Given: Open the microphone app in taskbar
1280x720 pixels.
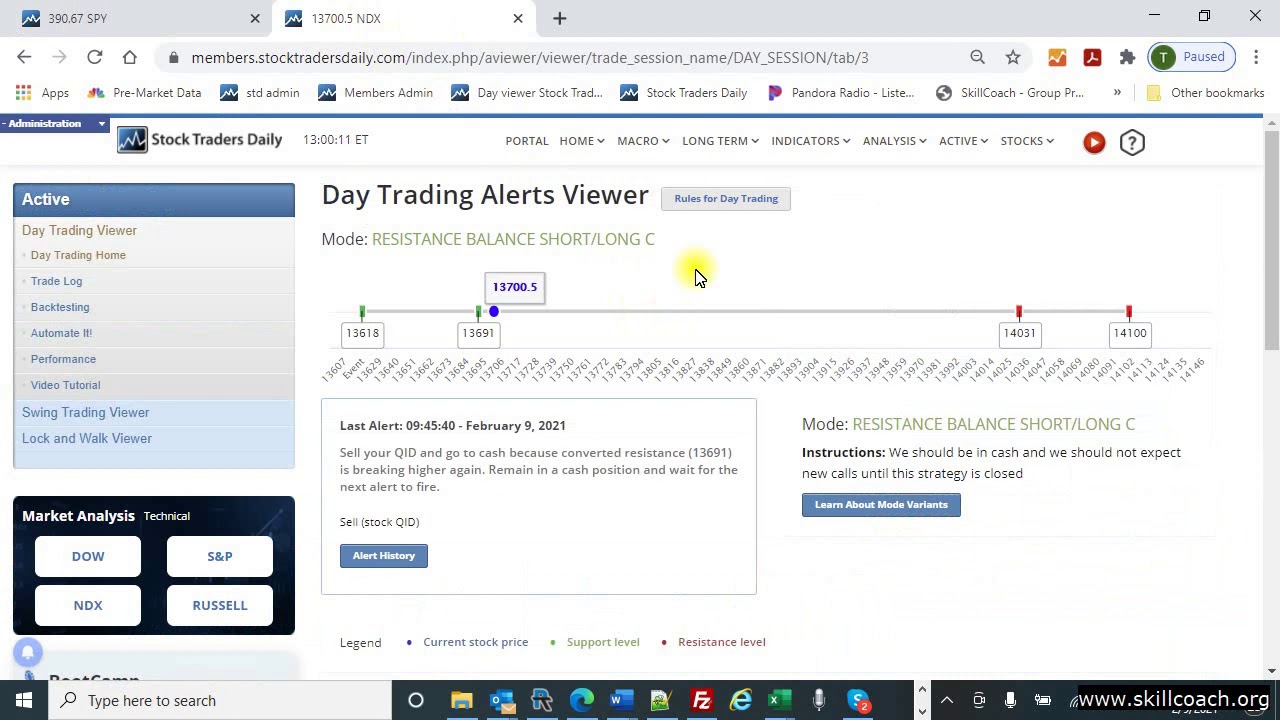Looking at the screenshot, I should pos(819,700).
